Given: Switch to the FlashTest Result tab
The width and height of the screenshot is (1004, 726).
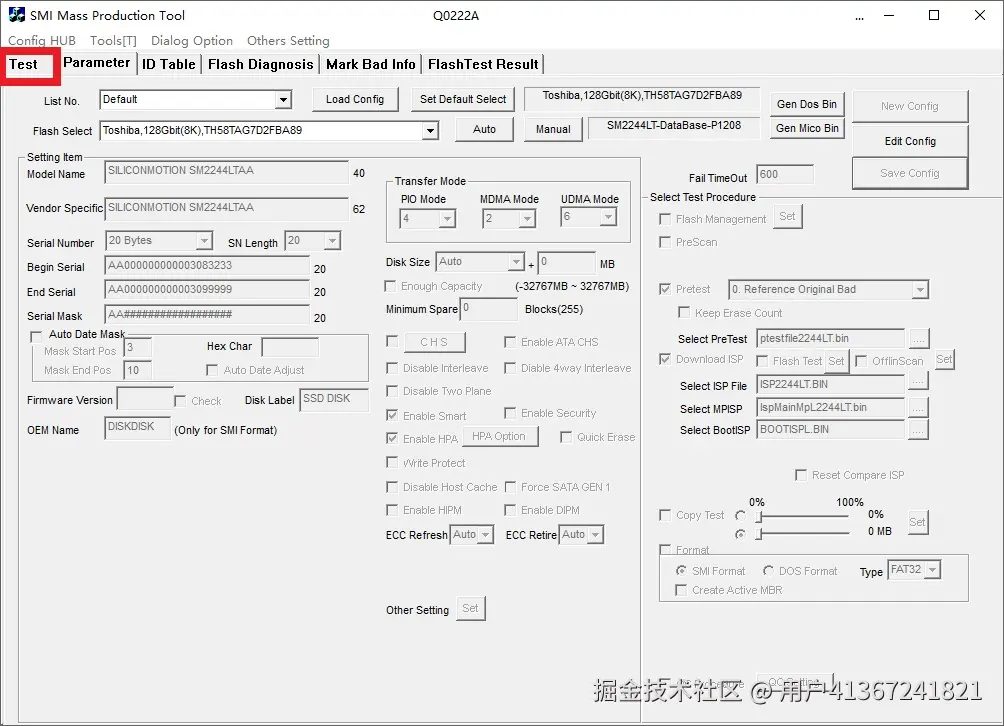Looking at the screenshot, I should [483, 64].
